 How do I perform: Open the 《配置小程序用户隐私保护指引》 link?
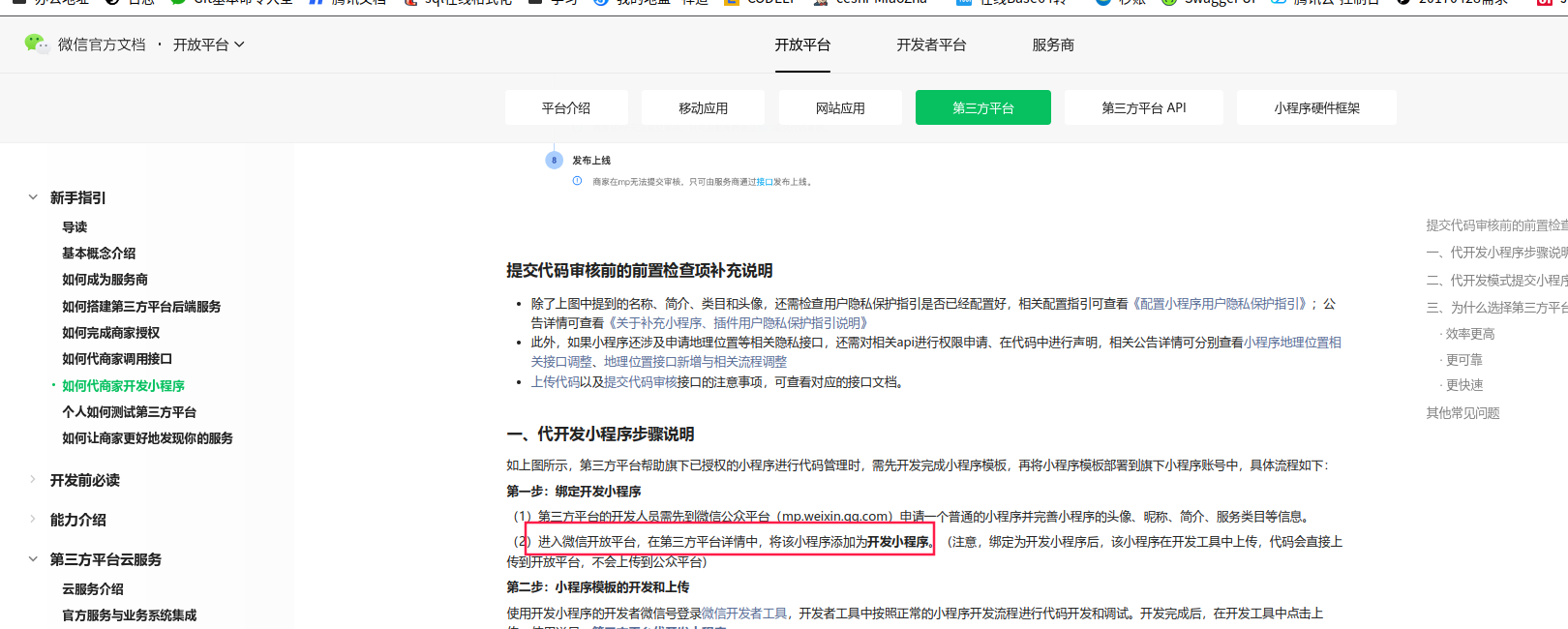pos(1221,304)
